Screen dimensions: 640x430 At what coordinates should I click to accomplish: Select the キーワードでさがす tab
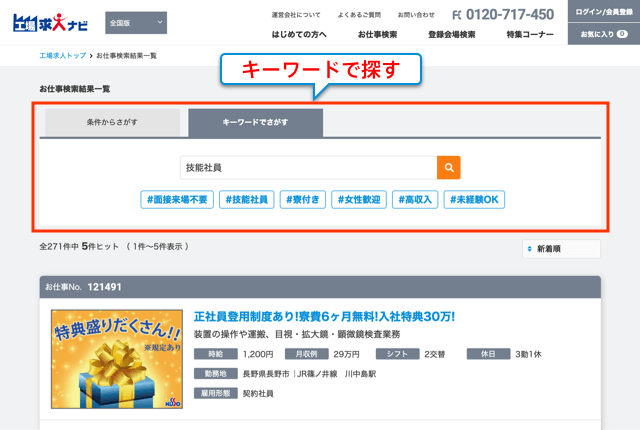pyautogui.click(x=255, y=123)
